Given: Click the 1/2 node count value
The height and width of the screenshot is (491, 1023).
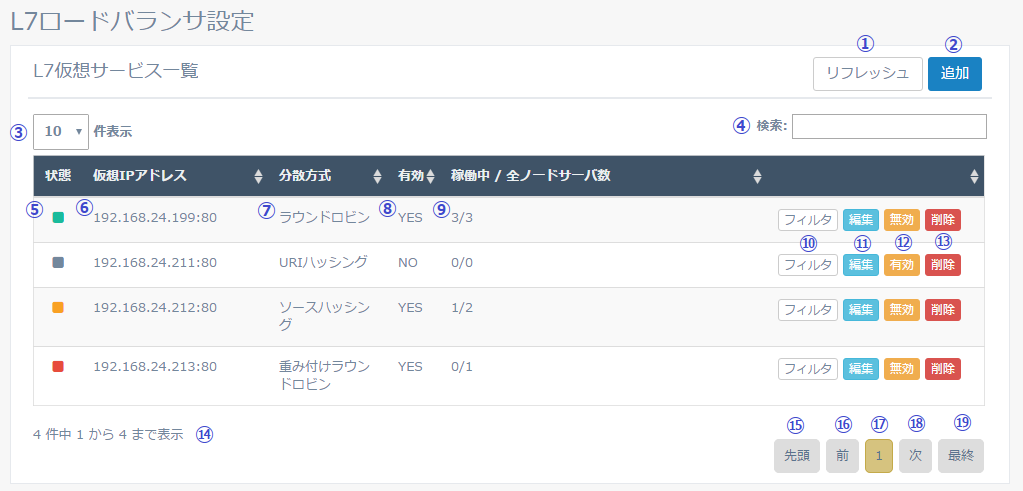Looking at the screenshot, I should (461, 307).
